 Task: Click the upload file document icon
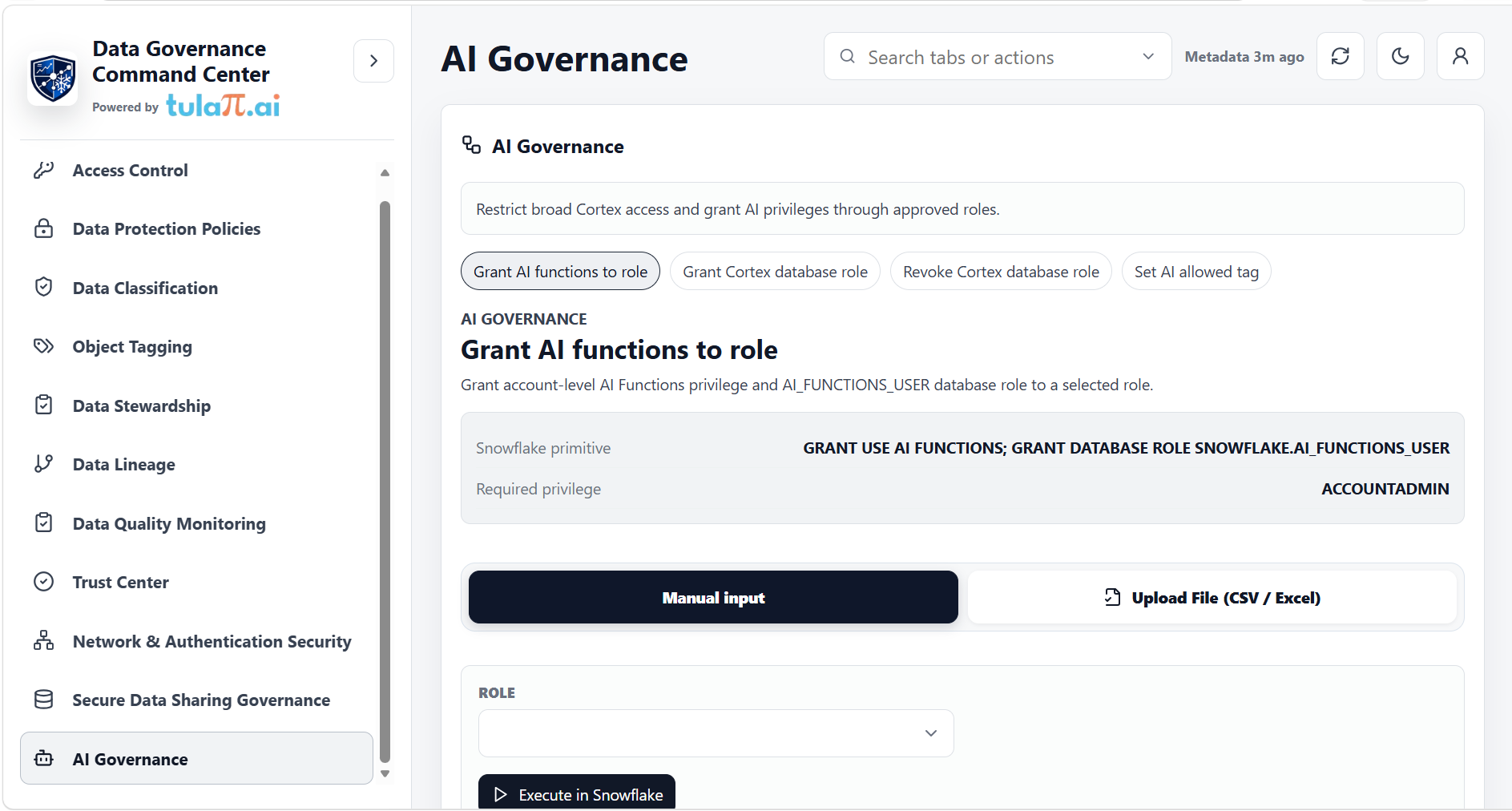point(1112,597)
